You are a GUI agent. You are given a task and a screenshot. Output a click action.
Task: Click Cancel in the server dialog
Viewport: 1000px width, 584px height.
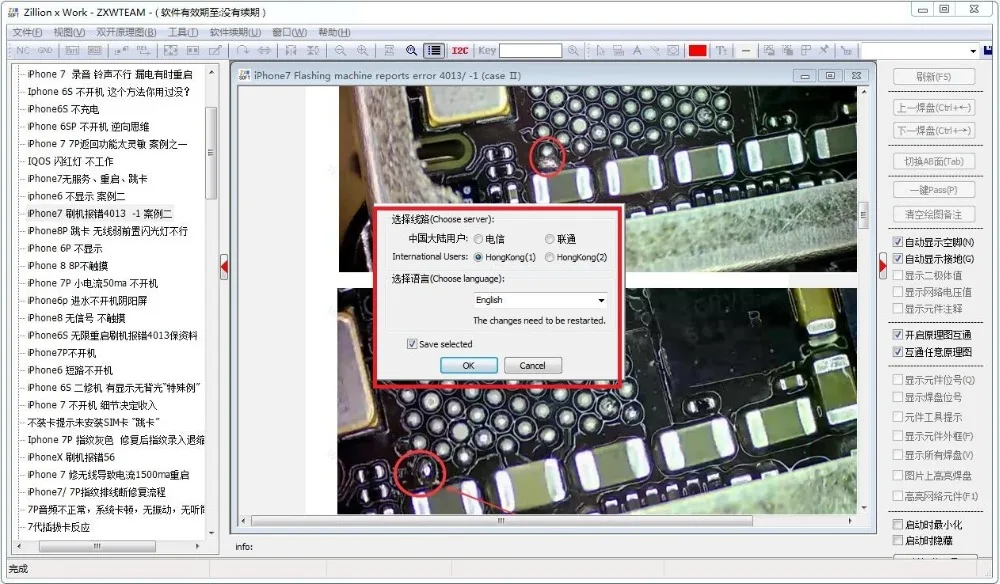tap(533, 365)
